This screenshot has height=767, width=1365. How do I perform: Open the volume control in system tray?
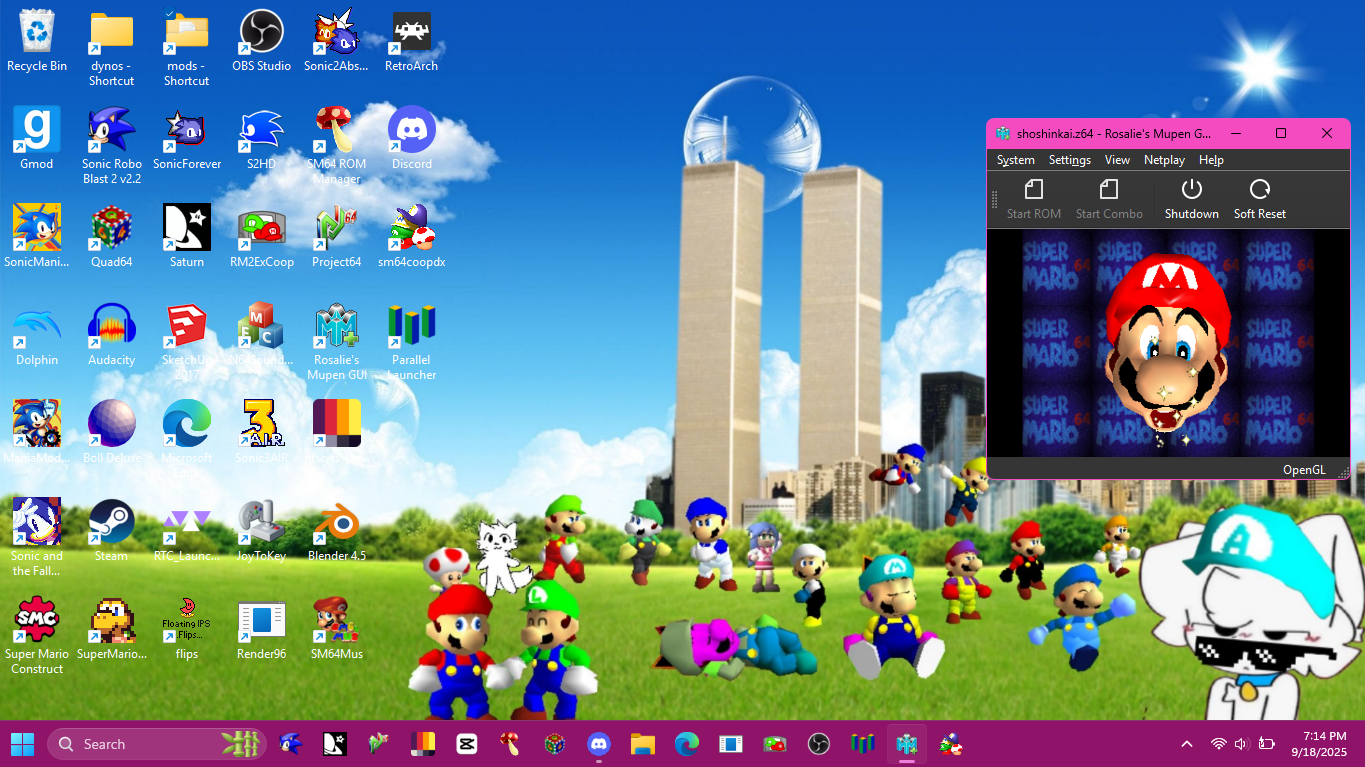[x=1241, y=744]
